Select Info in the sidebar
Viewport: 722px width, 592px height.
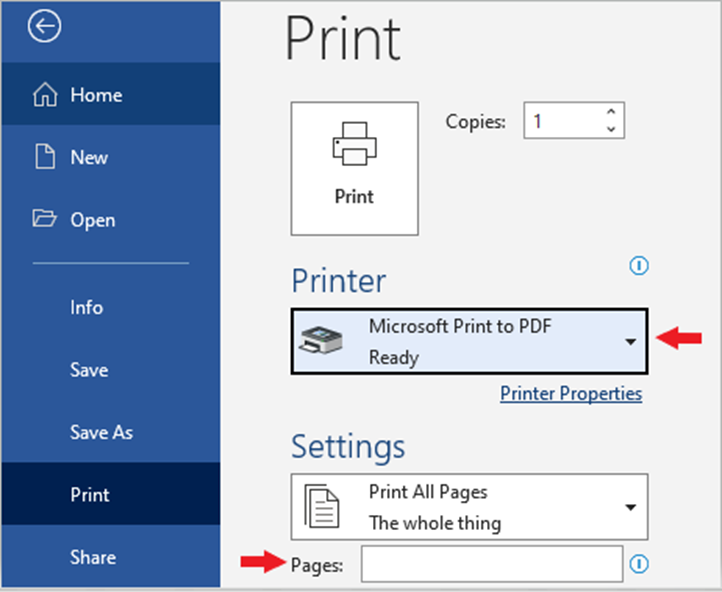pos(87,308)
